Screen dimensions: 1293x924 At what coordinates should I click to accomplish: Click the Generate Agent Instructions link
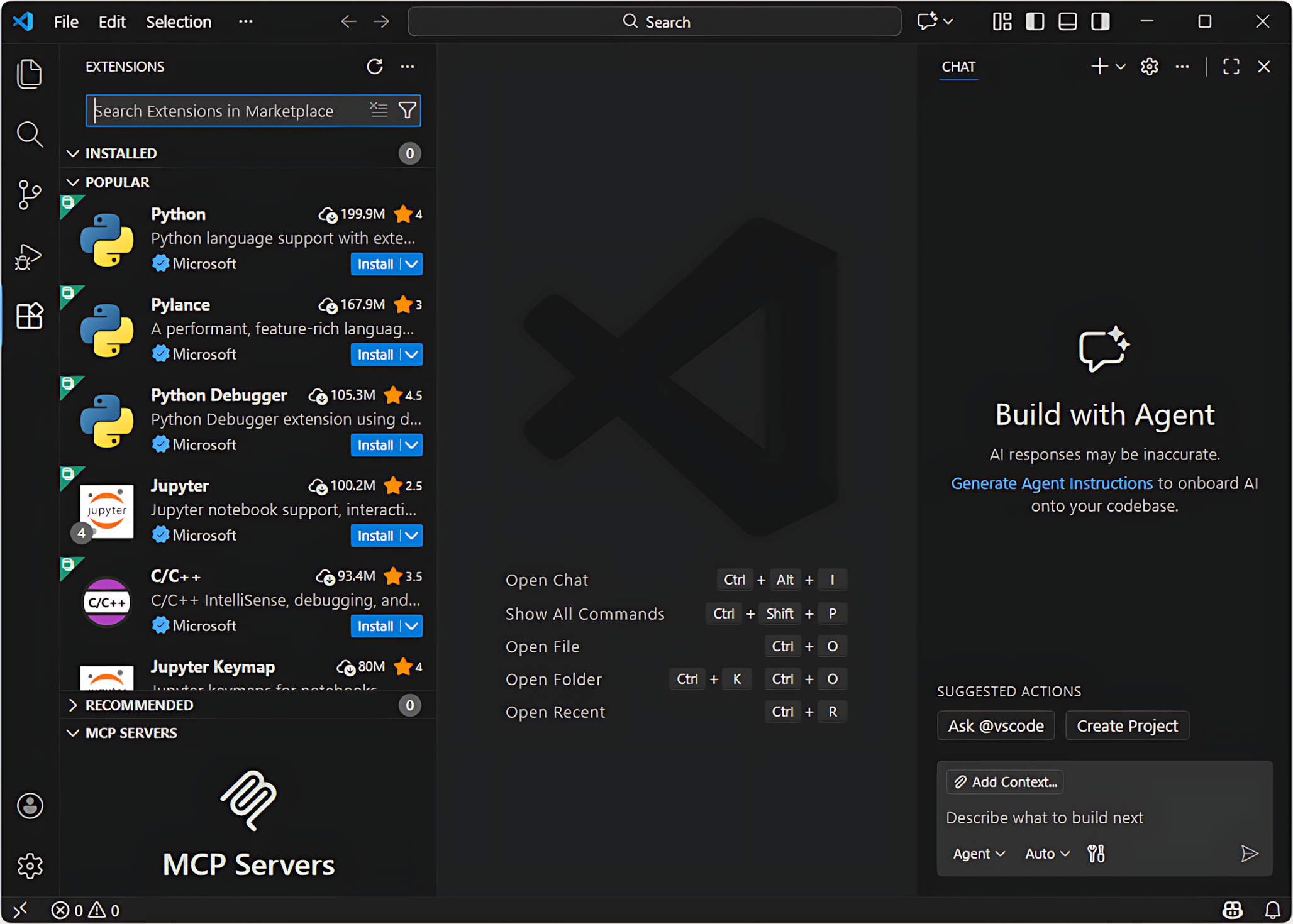click(1052, 483)
